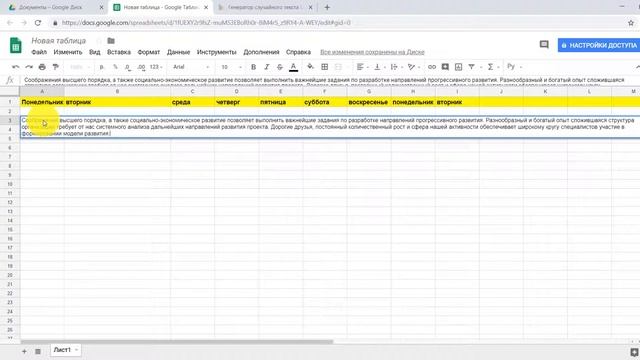
Task: Open the 123 number formats dropdown
Action: (x=156, y=67)
